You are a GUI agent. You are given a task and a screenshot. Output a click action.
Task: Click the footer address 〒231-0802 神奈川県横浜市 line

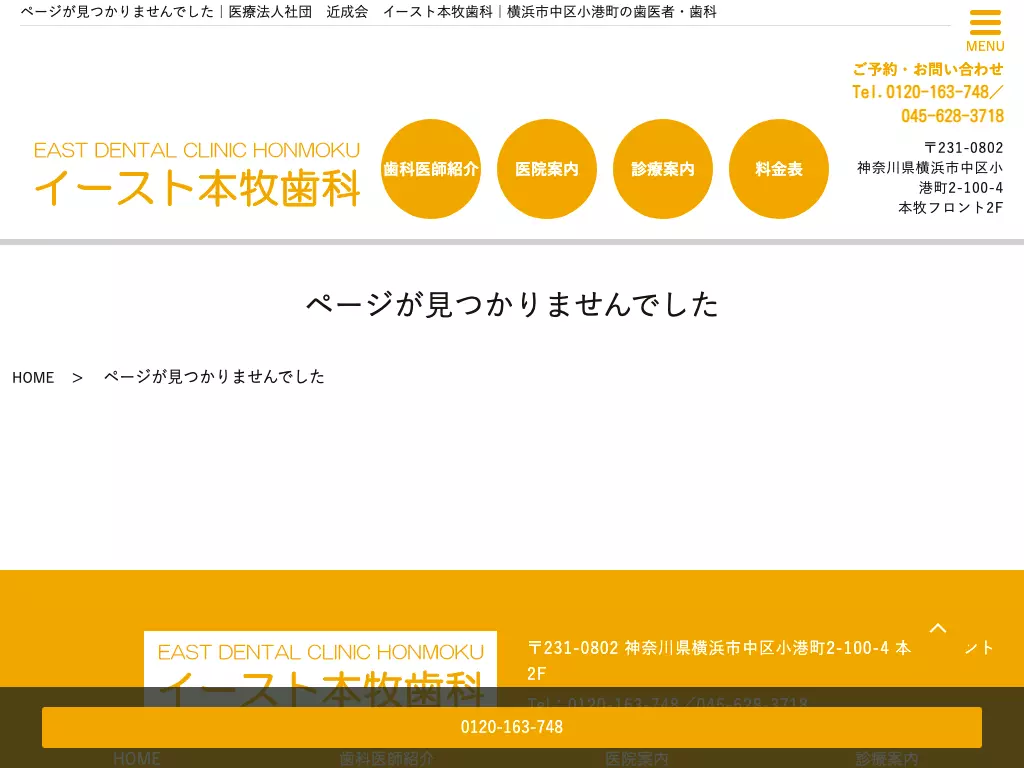point(761,660)
